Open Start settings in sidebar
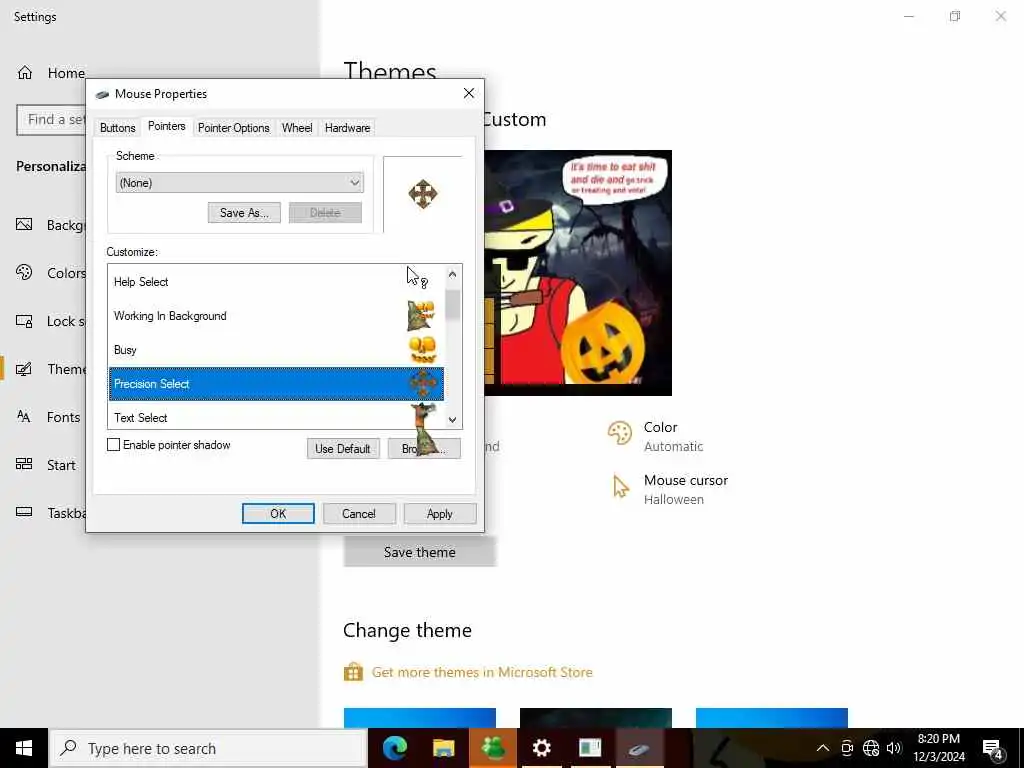Viewport: 1024px width, 768px height. [46, 465]
